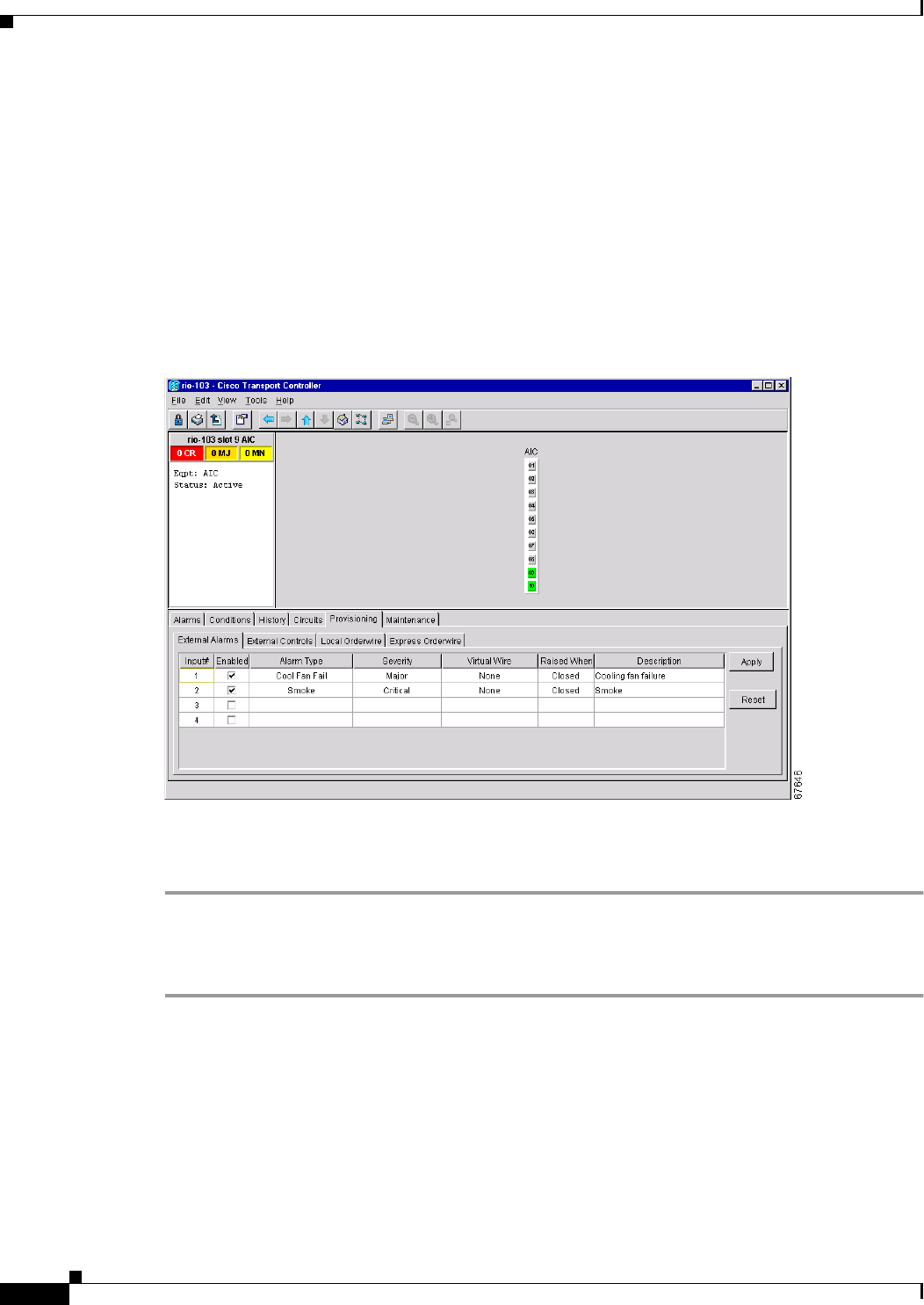Screen dimensions: 924x1305
Task: Select green AIC port 09
Action: pos(531,573)
